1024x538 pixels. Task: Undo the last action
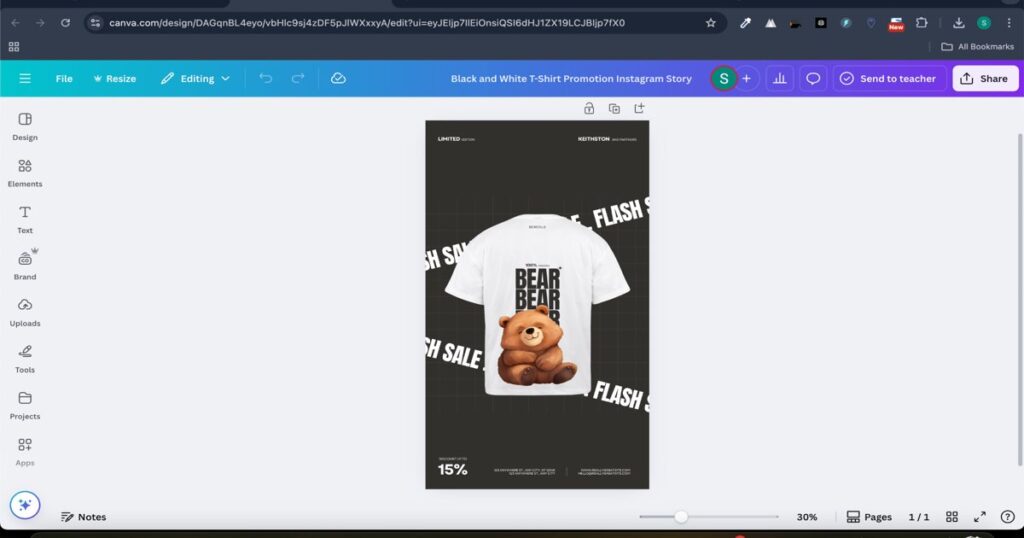(x=265, y=78)
